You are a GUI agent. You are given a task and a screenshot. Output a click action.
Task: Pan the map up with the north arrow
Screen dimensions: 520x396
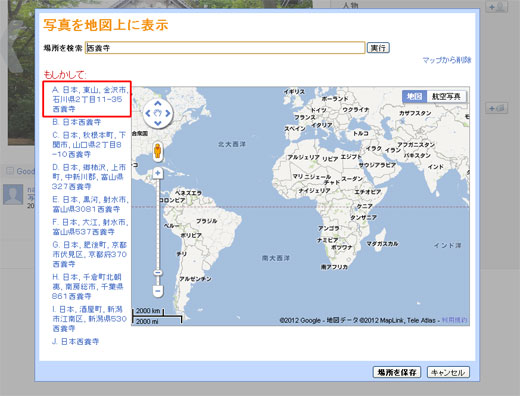coord(158,103)
